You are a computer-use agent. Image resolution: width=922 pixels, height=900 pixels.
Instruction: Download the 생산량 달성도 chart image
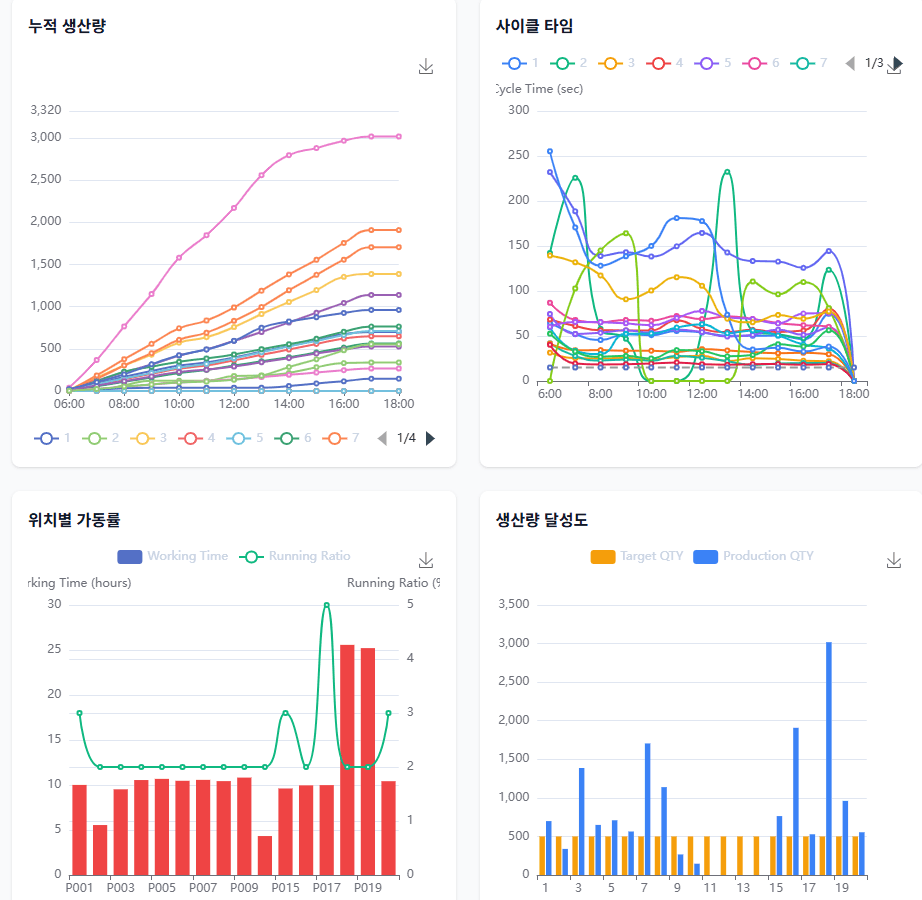coord(894,560)
